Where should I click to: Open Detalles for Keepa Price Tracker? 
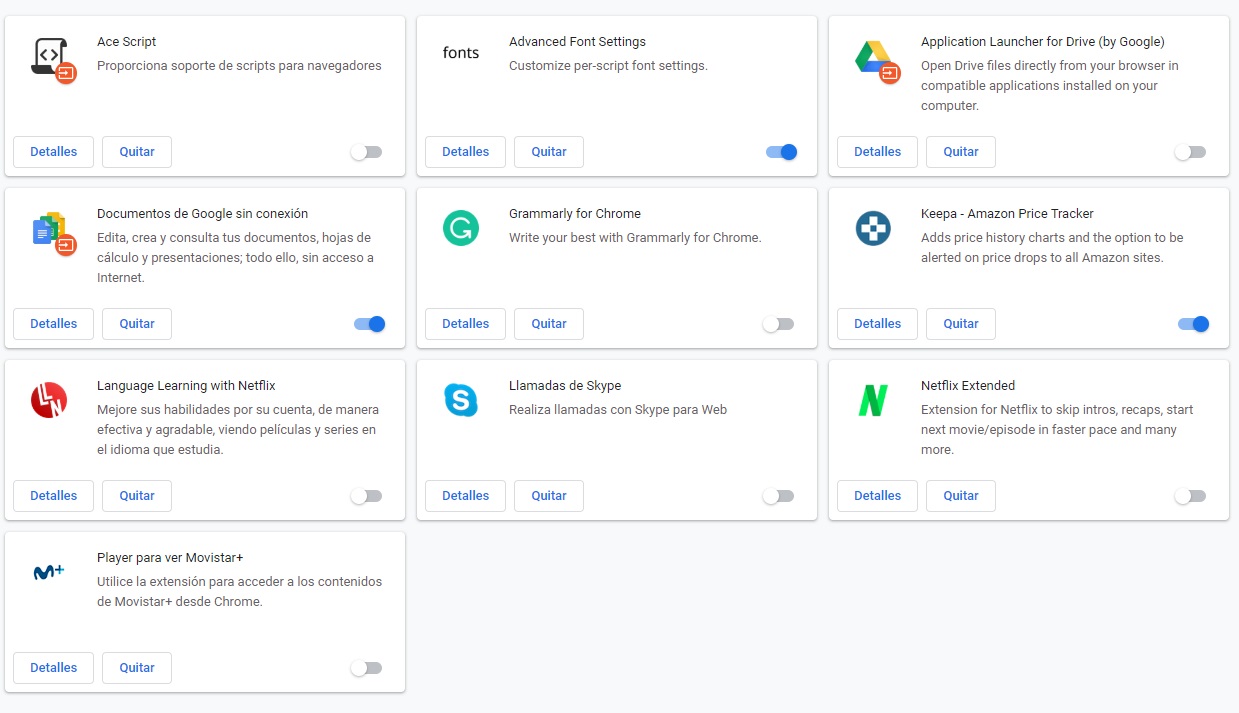(x=878, y=324)
